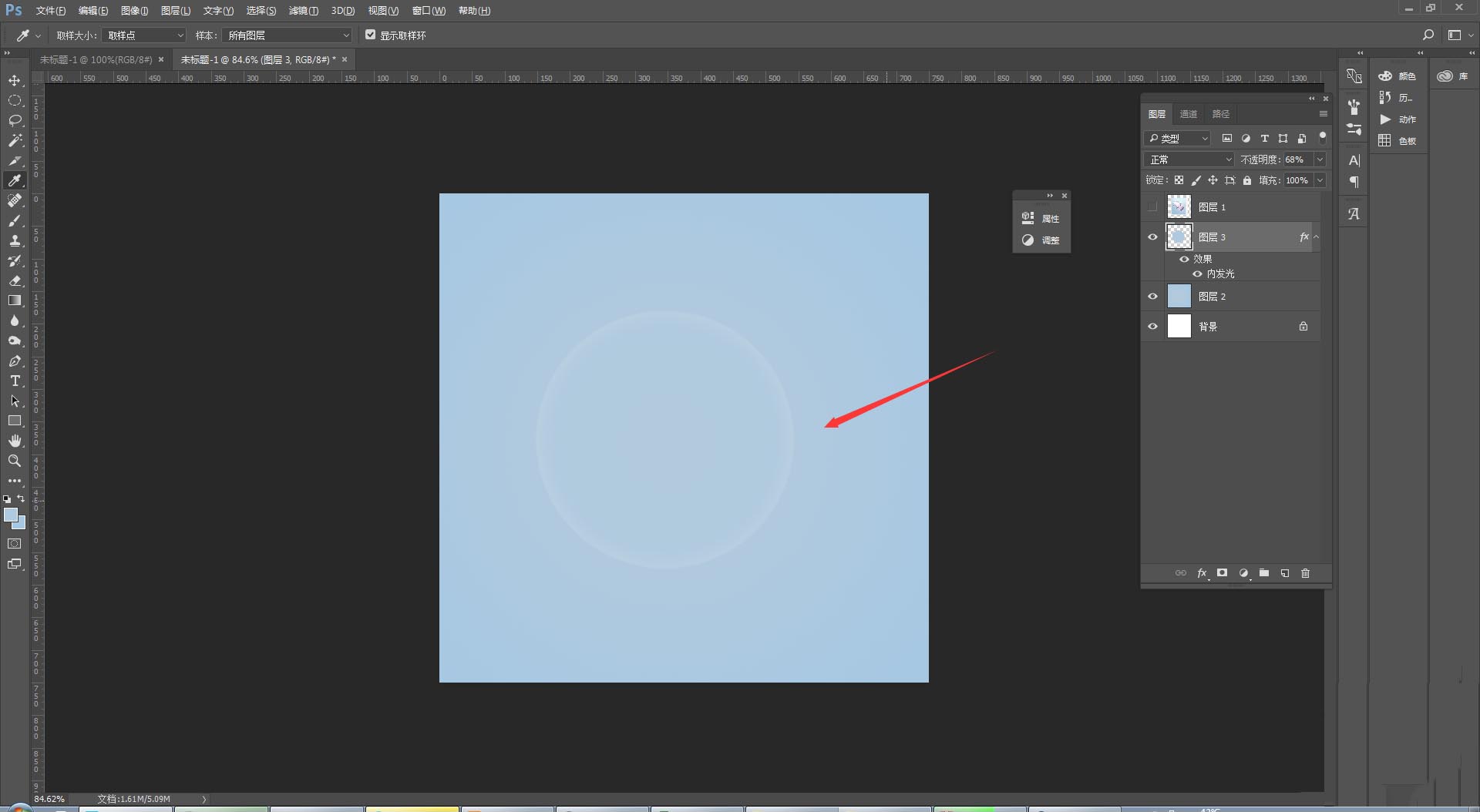Select the Eraser tool
1480x812 pixels.
[15, 280]
